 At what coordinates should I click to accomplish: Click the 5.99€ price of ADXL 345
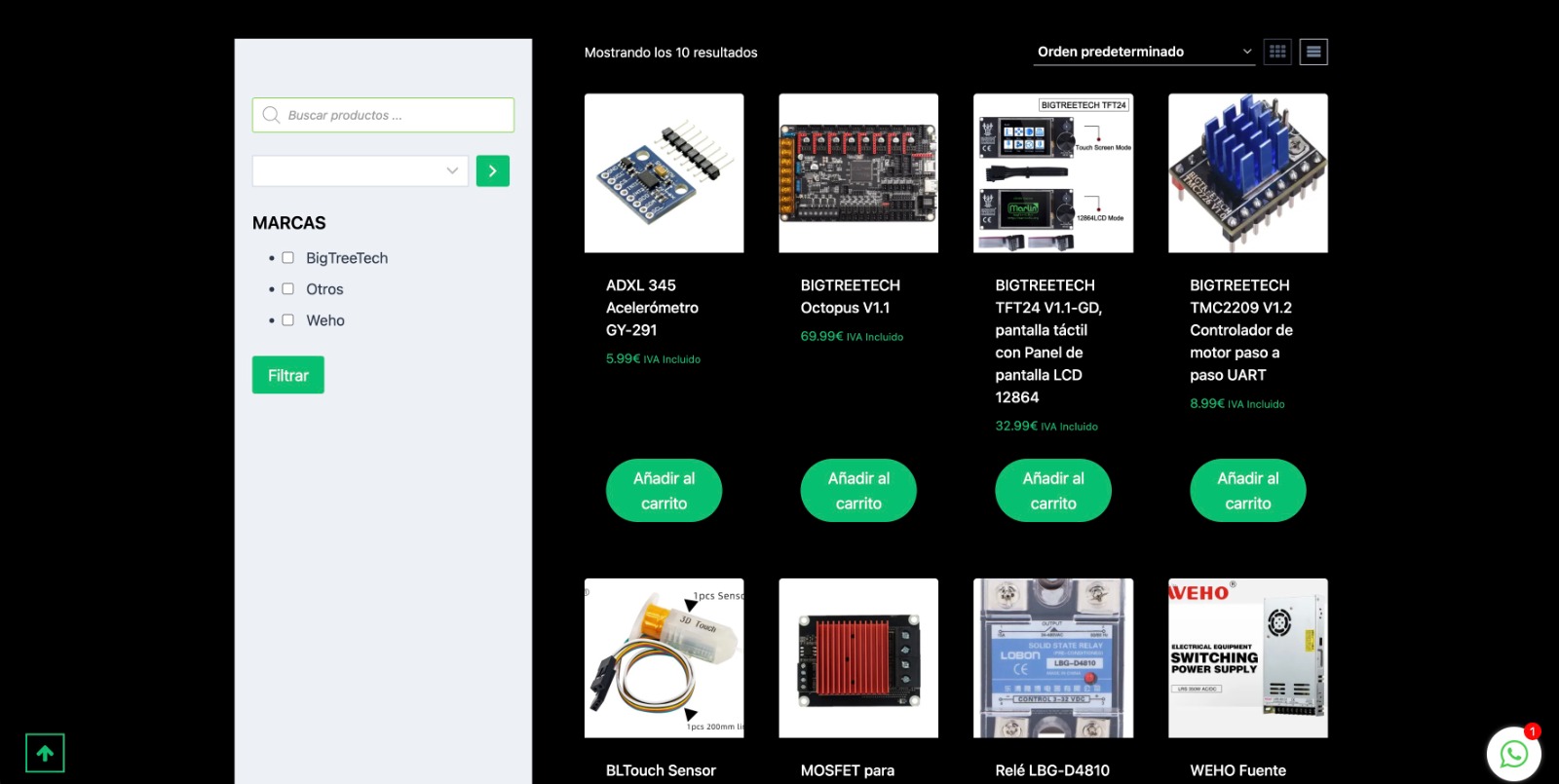[624, 358]
